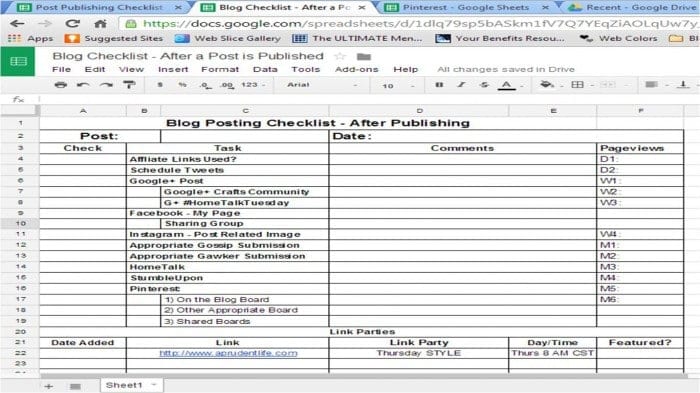Open the Edit menu
This screenshot has height=393, width=700.
pos(95,69)
